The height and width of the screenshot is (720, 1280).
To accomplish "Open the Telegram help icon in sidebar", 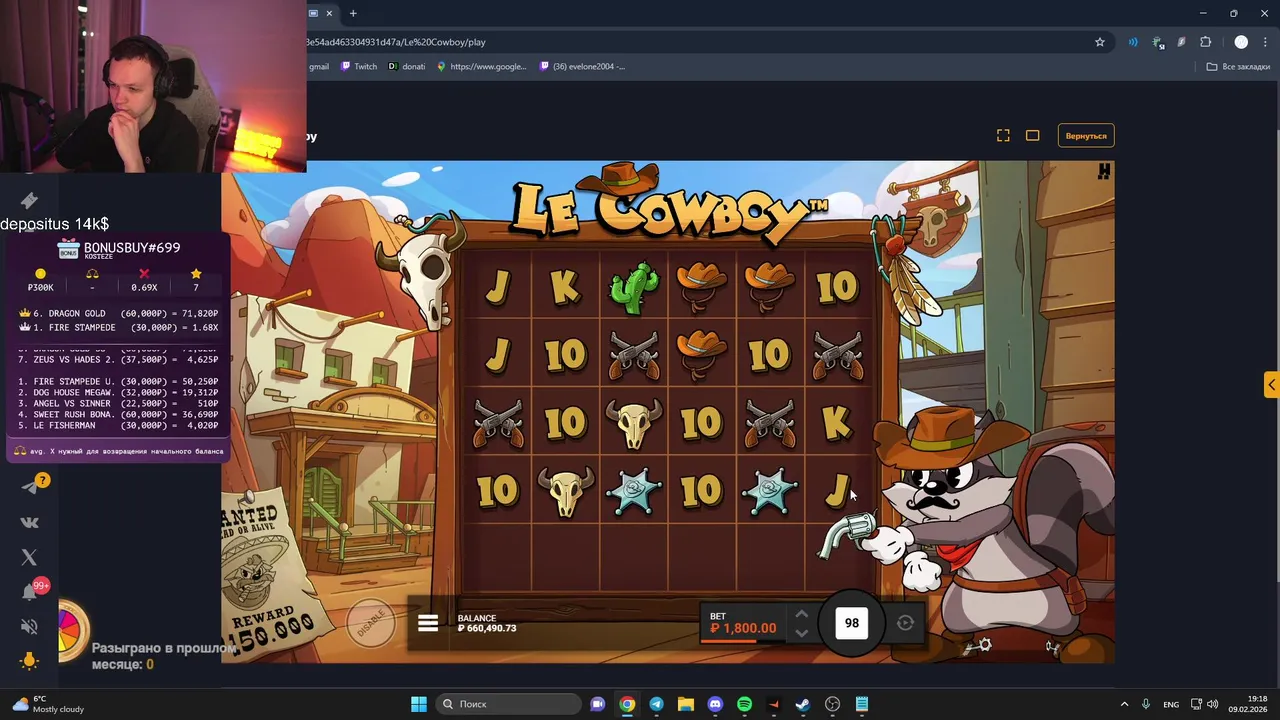I will (x=29, y=486).
